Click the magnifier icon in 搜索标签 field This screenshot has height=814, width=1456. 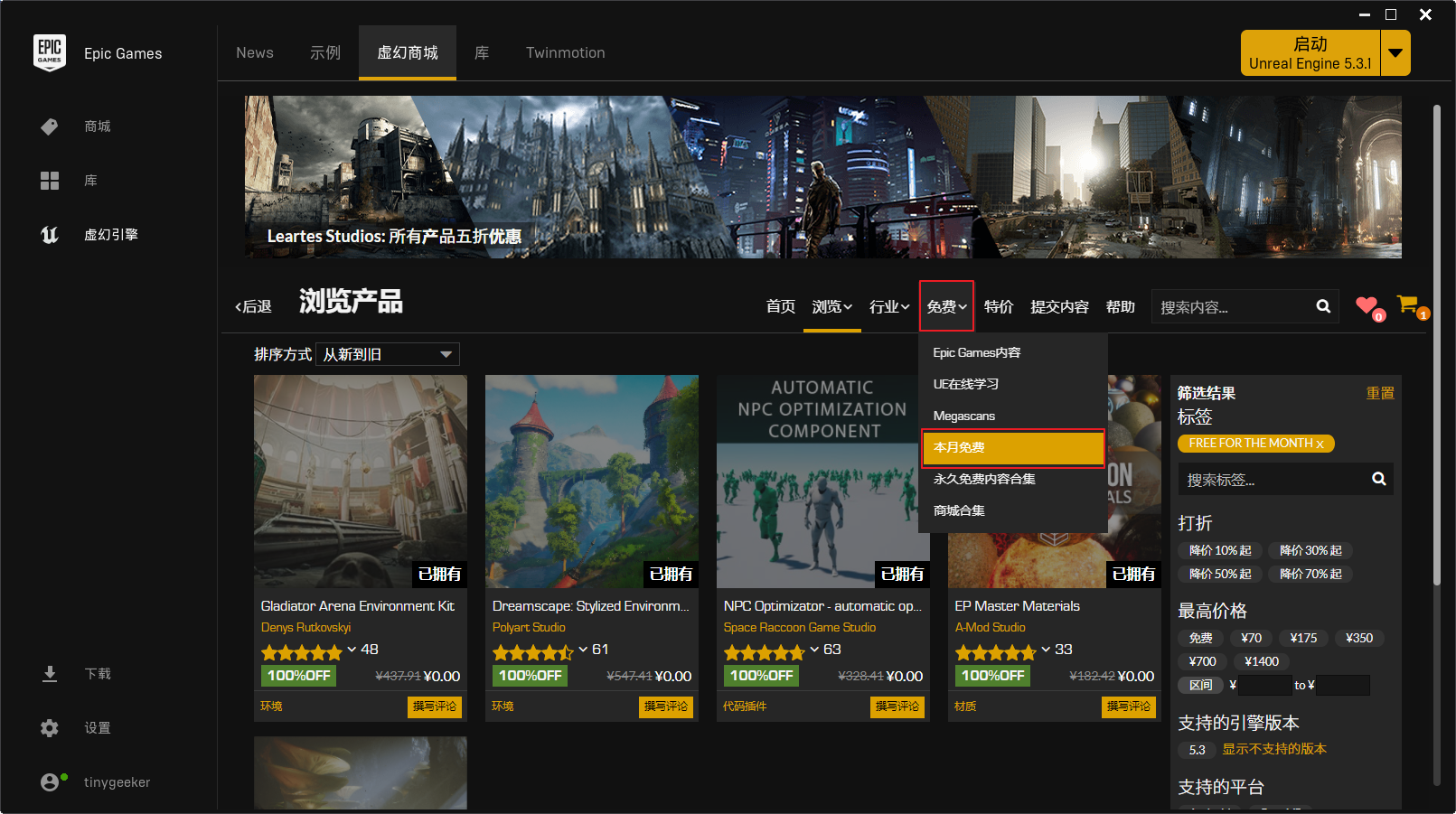[1379, 479]
